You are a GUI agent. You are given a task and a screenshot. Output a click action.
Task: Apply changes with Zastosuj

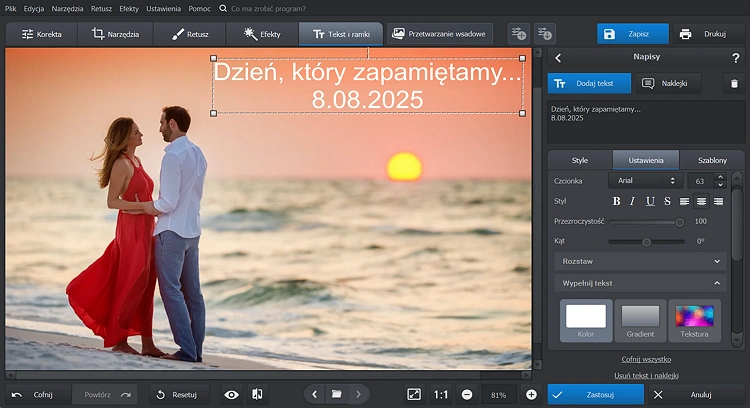point(596,395)
